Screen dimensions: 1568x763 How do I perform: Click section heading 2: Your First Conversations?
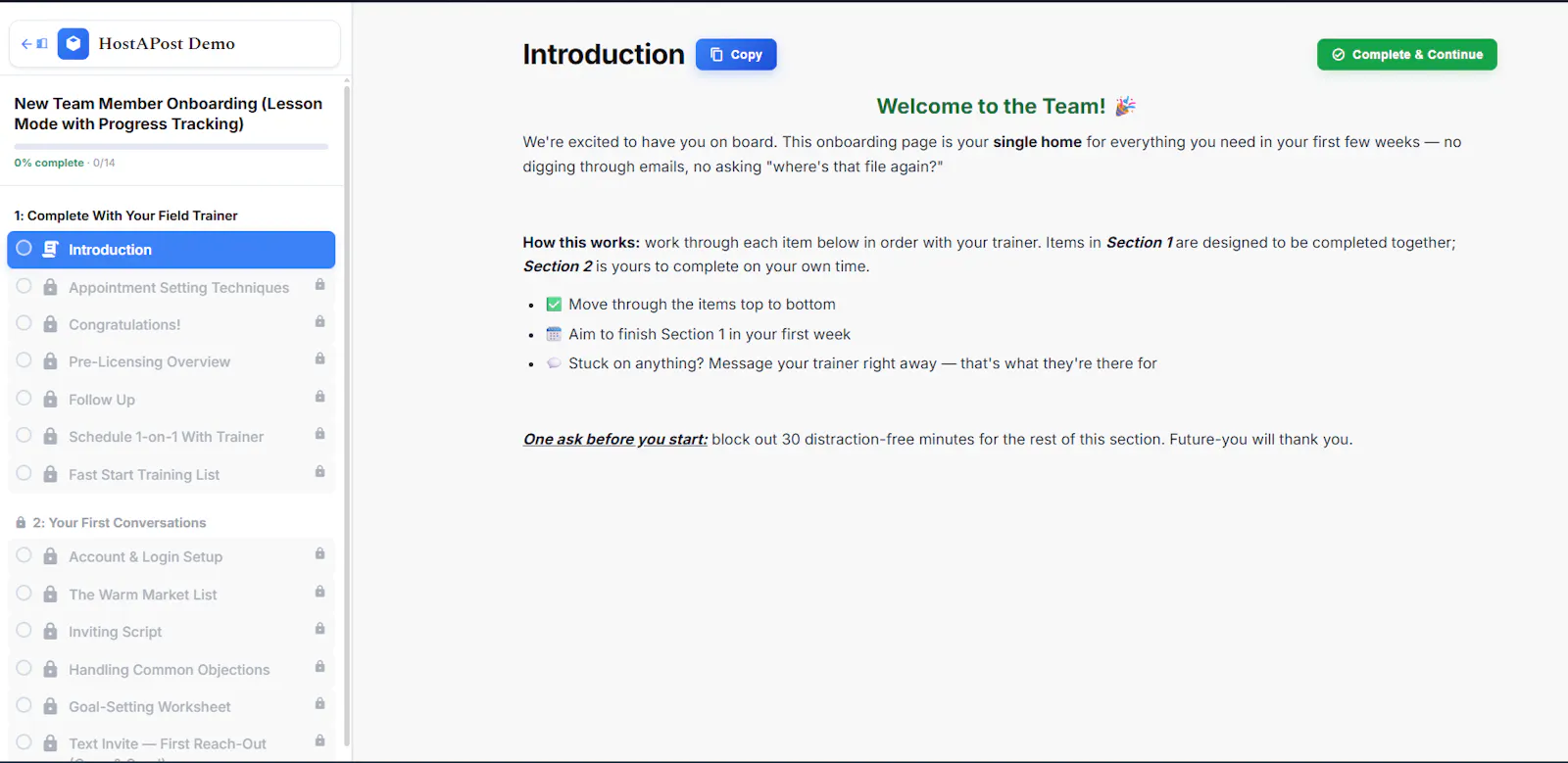coord(120,523)
